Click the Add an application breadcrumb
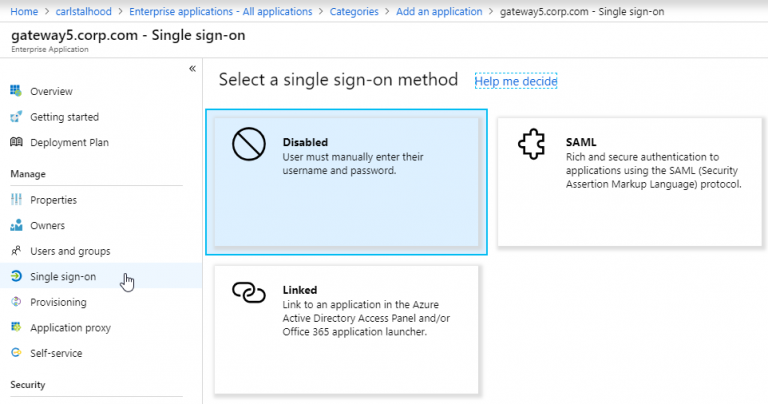The image size is (768, 404). [x=441, y=12]
